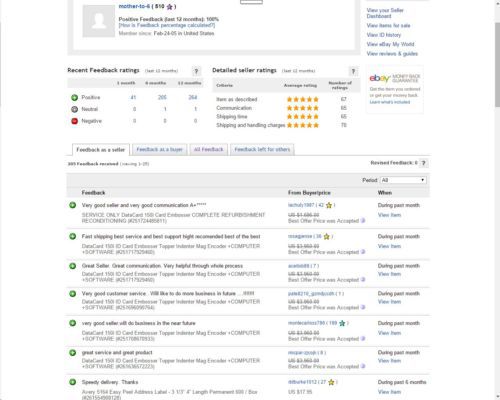Click green plus icon beside 'Very good customer service' feedback

click(x=73, y=294)
